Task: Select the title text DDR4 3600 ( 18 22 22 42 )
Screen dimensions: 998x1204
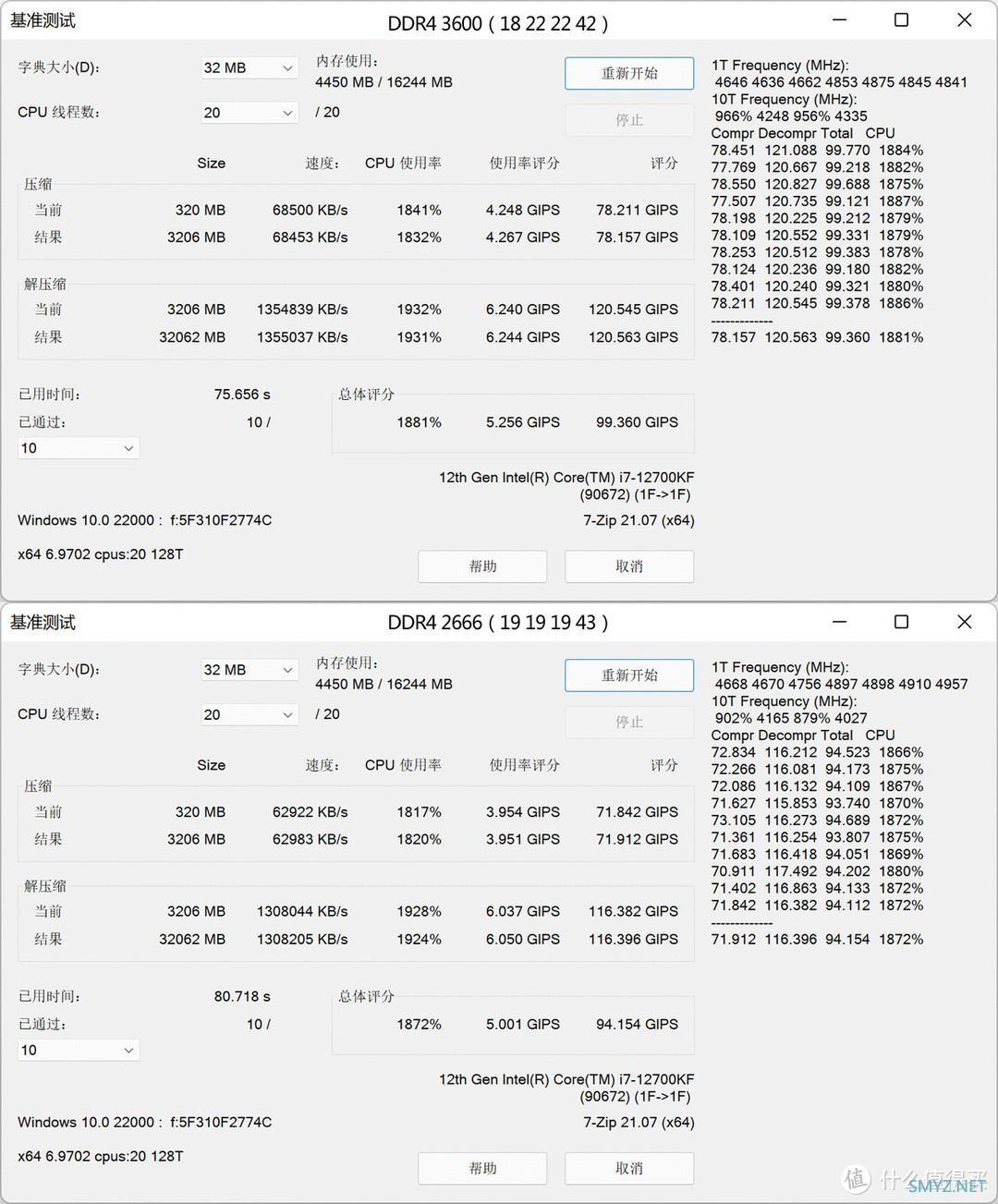Action: point(498,24)
